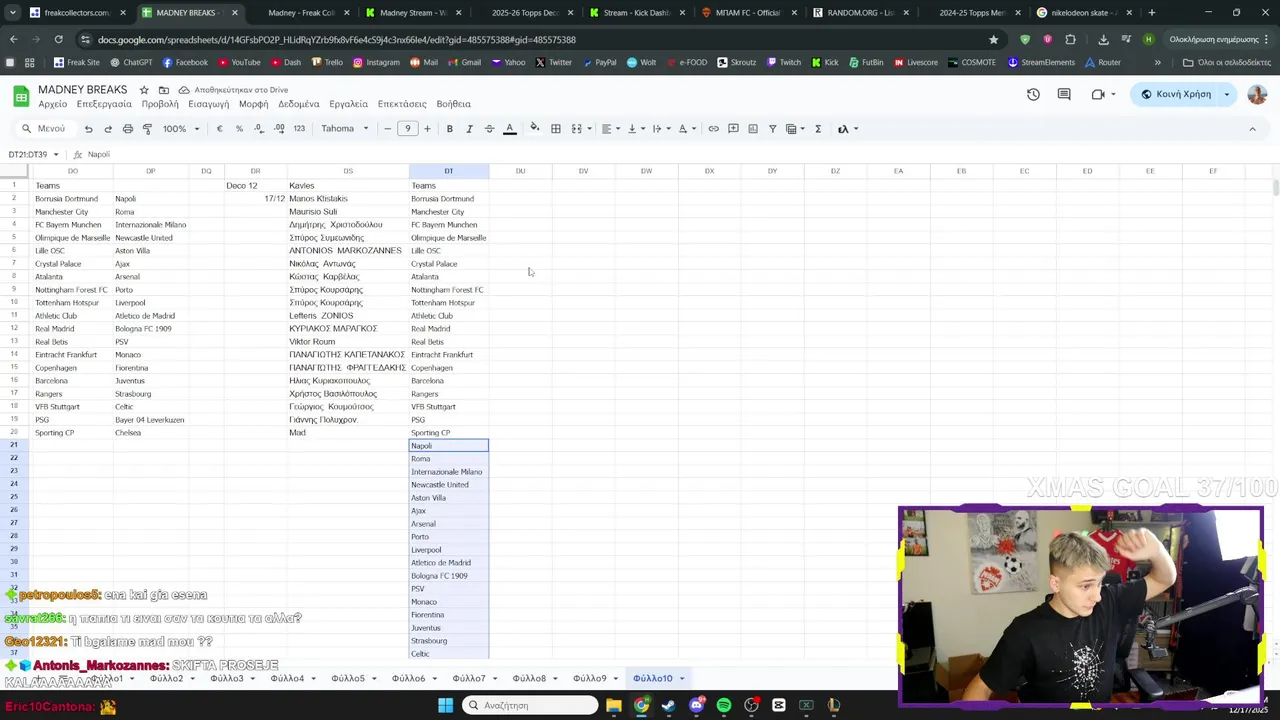Open text wrapping dropdown

[x=661, y=129]
